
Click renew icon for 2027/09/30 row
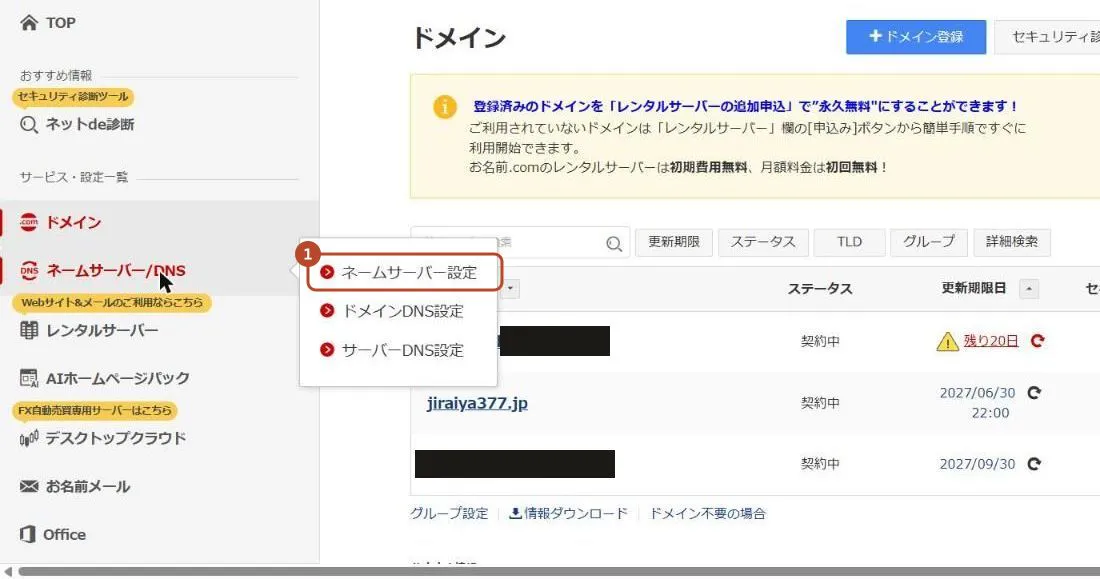(x=1034, y=464)
